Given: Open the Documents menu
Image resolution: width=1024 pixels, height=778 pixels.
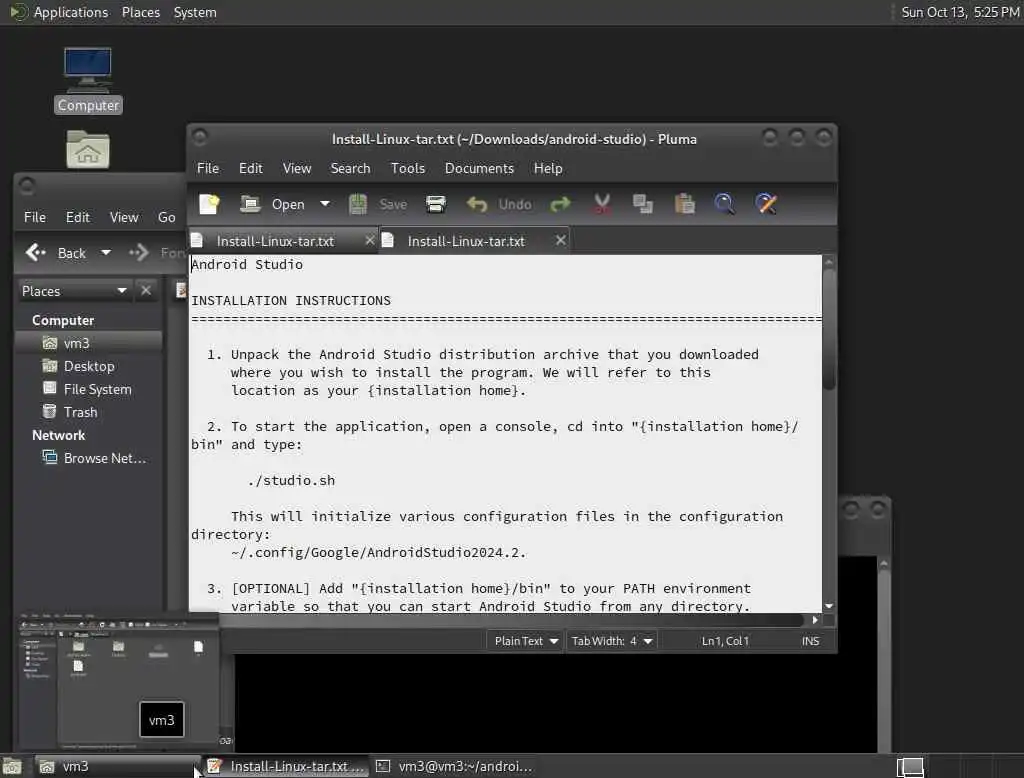Looking at the screenshot, I should [x=479, y=169].
